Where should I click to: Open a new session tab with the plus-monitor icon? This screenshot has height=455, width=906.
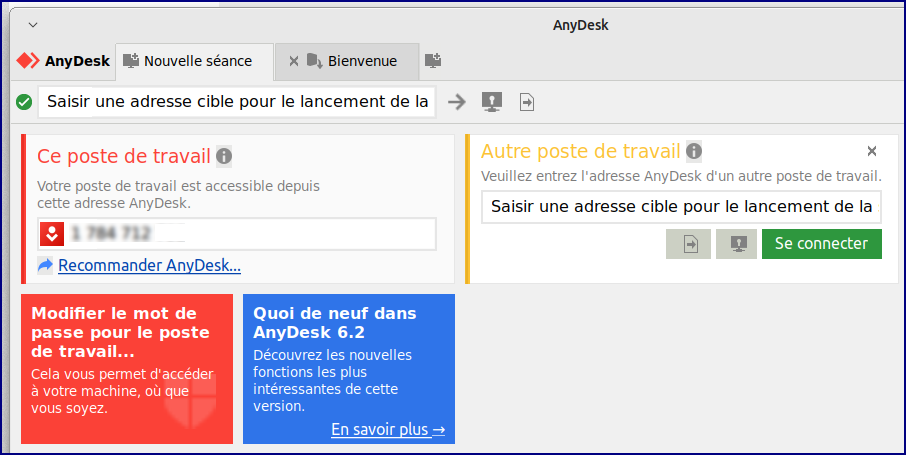(433, 61)
